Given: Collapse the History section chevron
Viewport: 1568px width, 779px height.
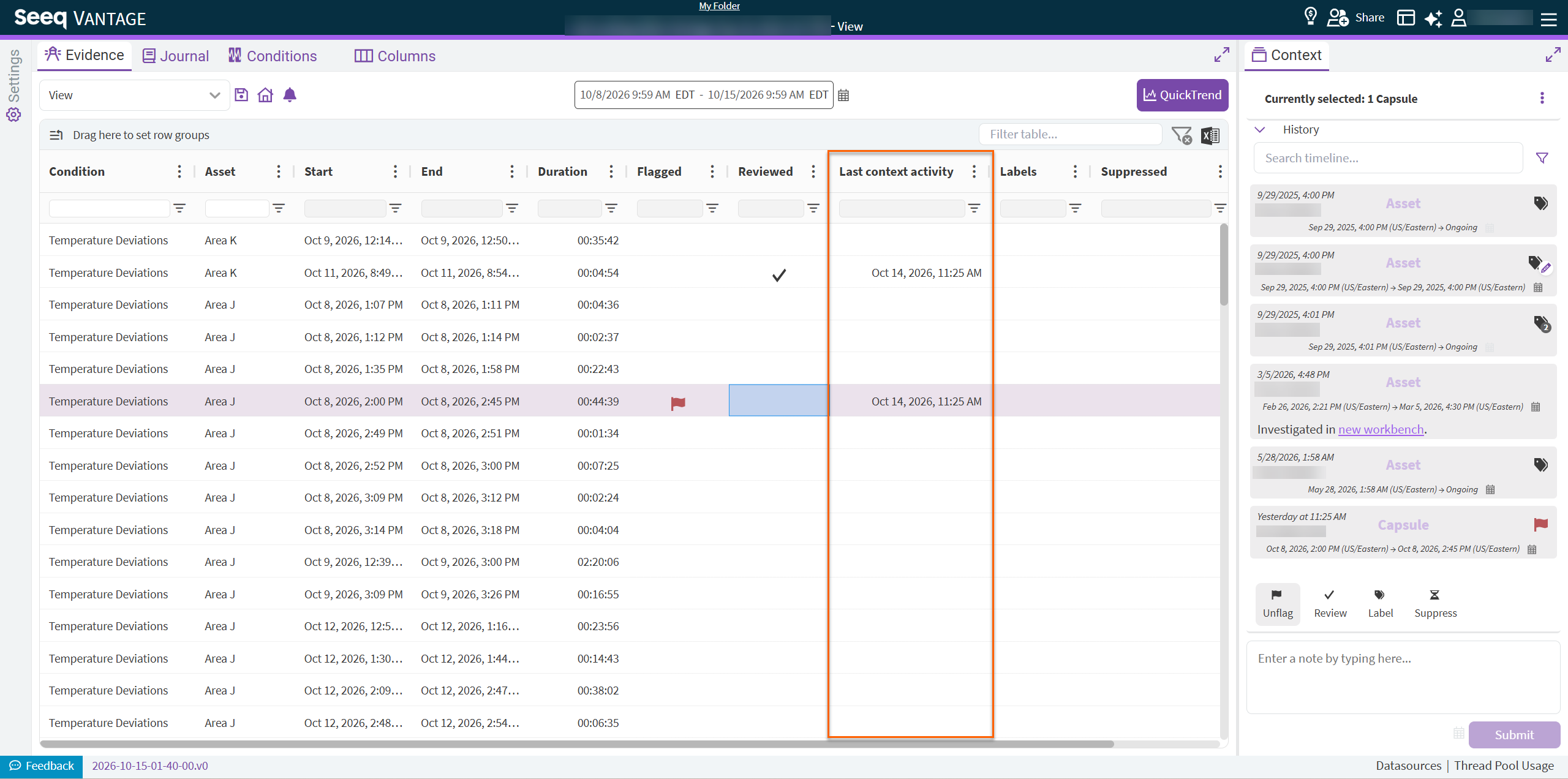Looking at the screenshot, I should tap(1261, 130).
